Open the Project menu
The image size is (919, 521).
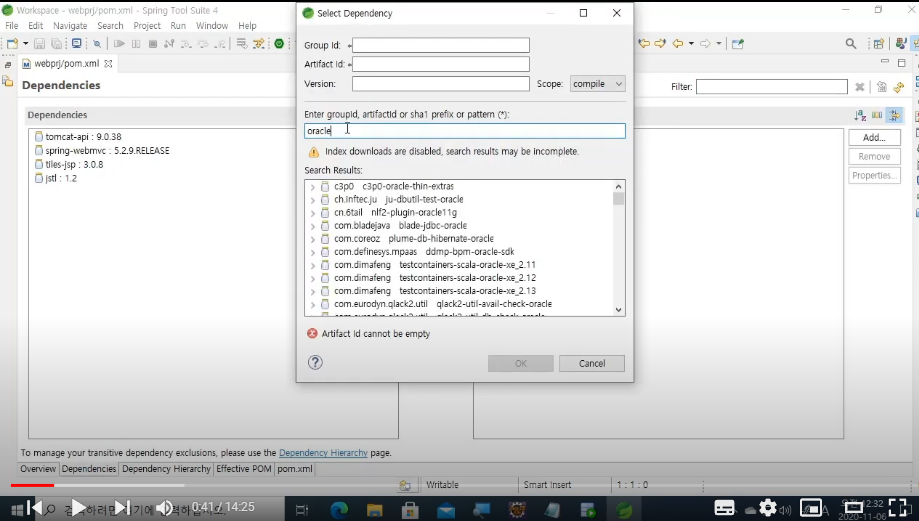pos(147,26)
